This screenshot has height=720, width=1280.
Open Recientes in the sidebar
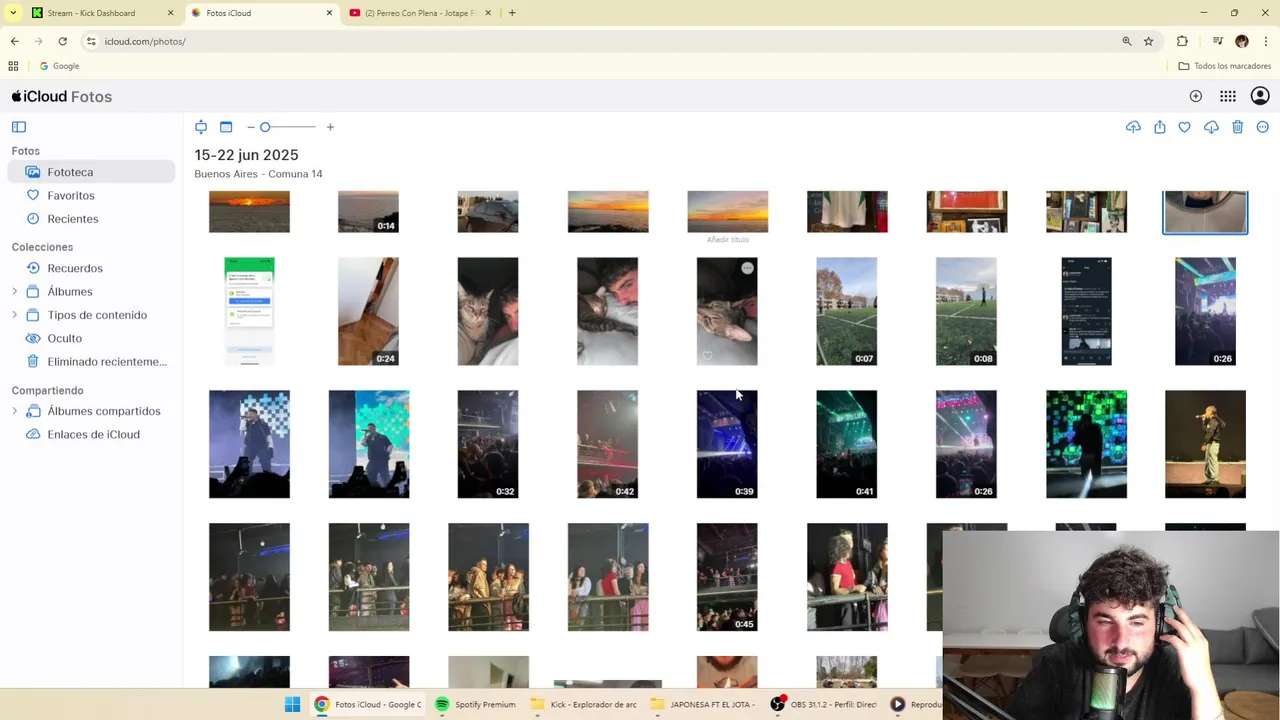pos(73,219)
